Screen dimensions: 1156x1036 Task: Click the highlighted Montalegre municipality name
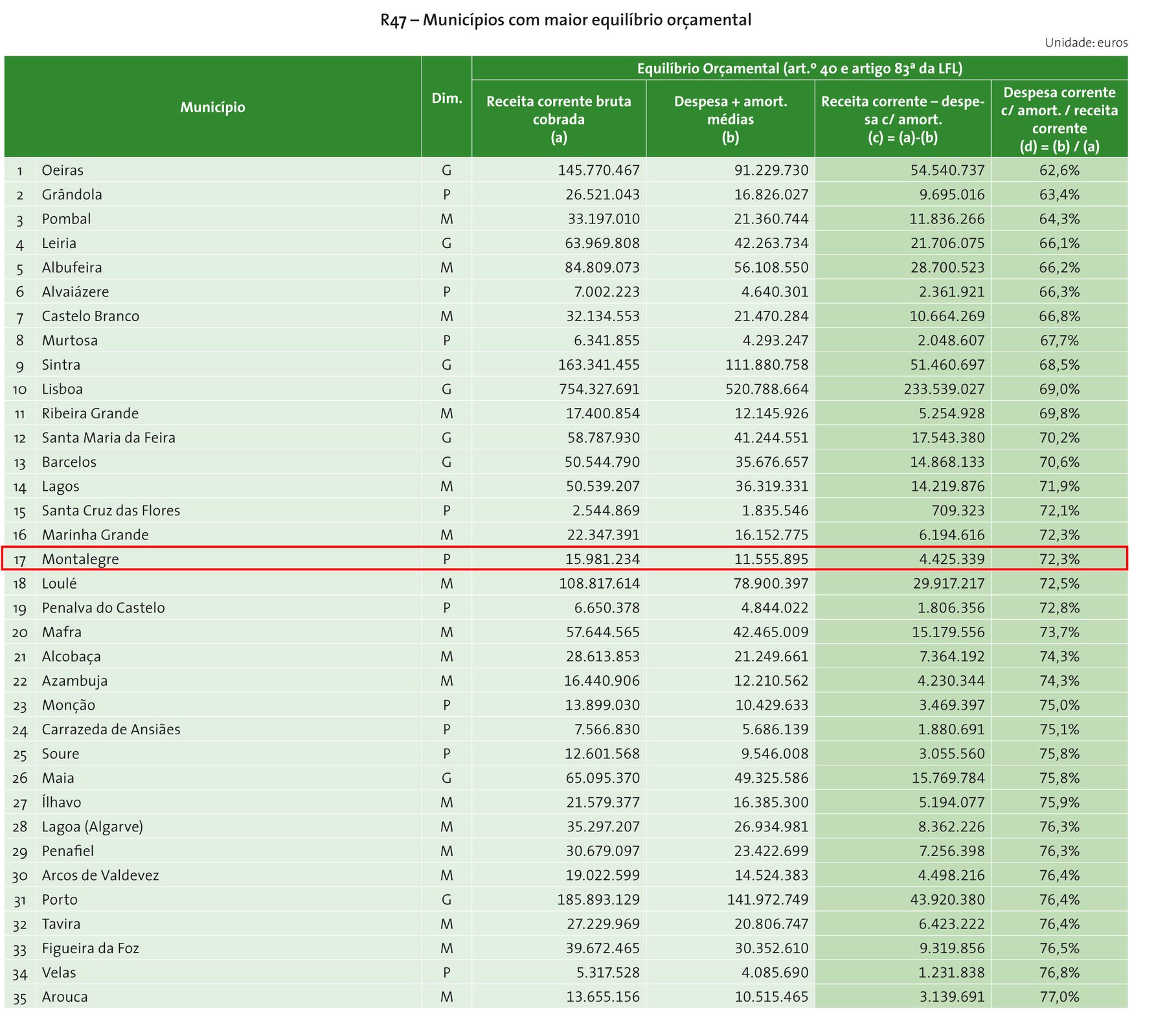click(80, 559)
